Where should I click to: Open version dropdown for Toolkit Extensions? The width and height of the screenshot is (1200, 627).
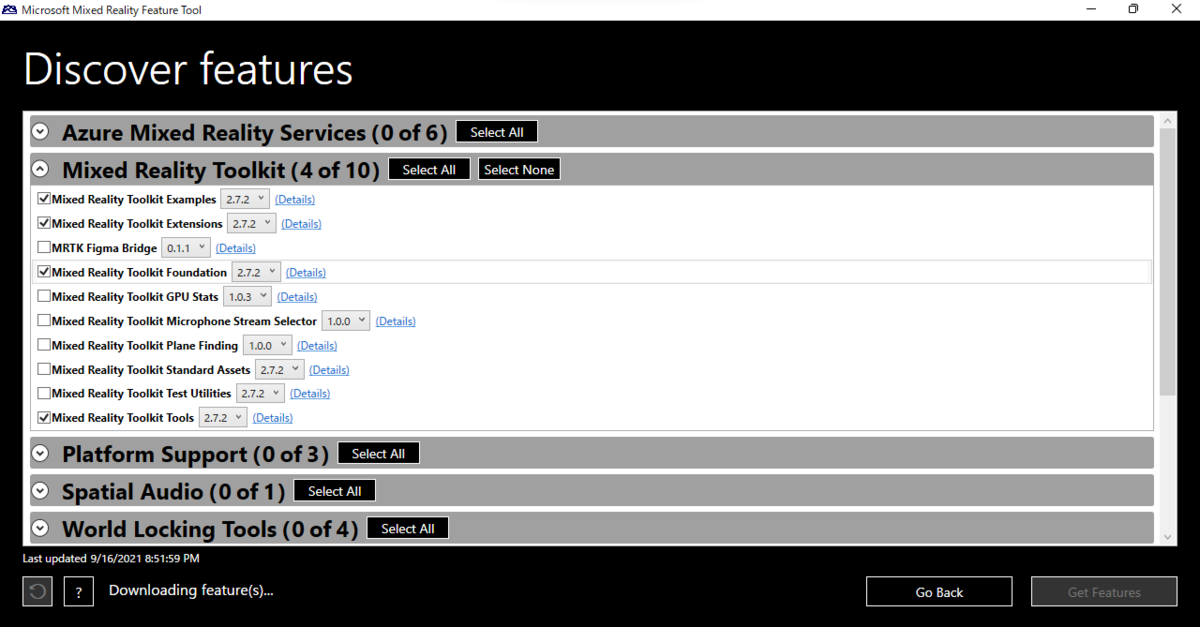pyautogui.click(x=252, y=223)
